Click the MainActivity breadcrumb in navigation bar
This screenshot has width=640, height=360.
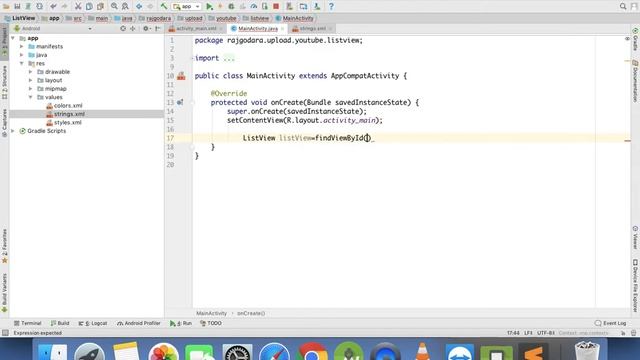tap(295, 18)
